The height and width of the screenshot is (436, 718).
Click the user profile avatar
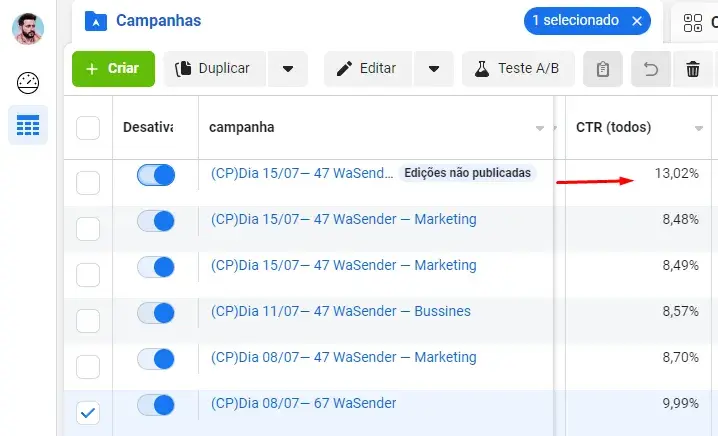point(28,28)
